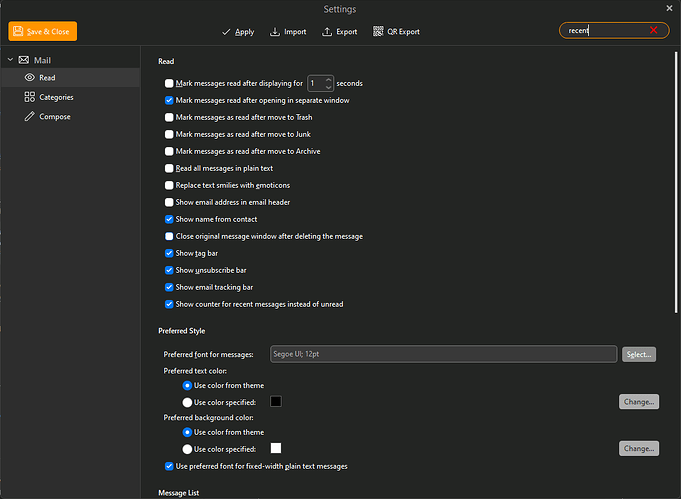Uncheck Use preferred font for fixed-width messages
This screenshot has width=681, height=499.
click(169, 466)
